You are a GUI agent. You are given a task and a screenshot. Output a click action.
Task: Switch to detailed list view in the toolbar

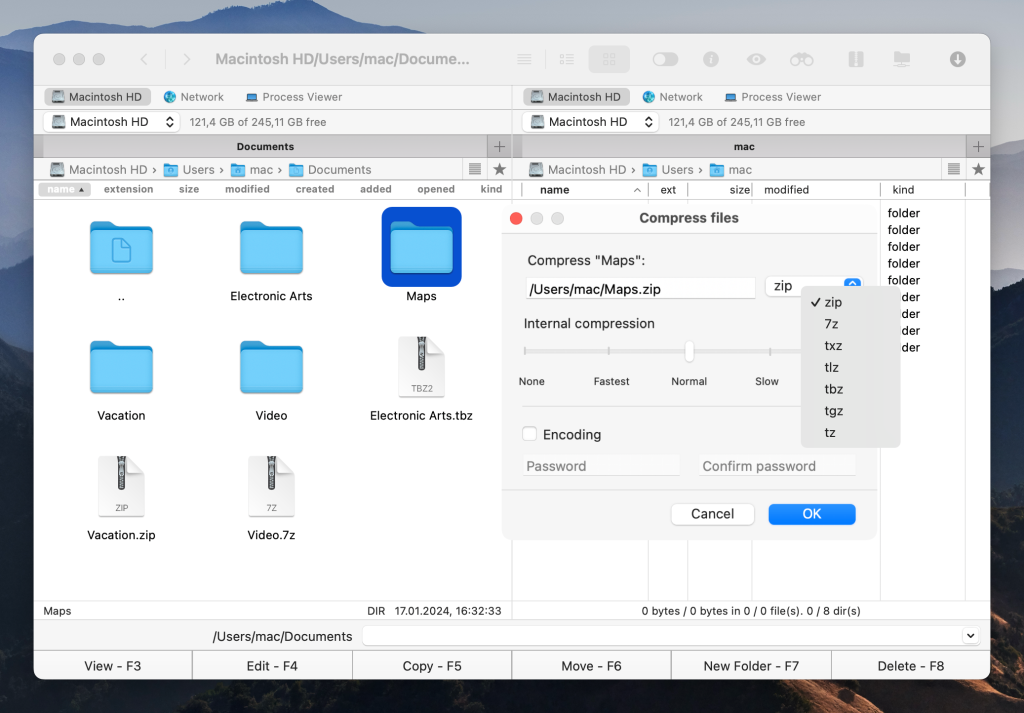(x=565, y=59)
